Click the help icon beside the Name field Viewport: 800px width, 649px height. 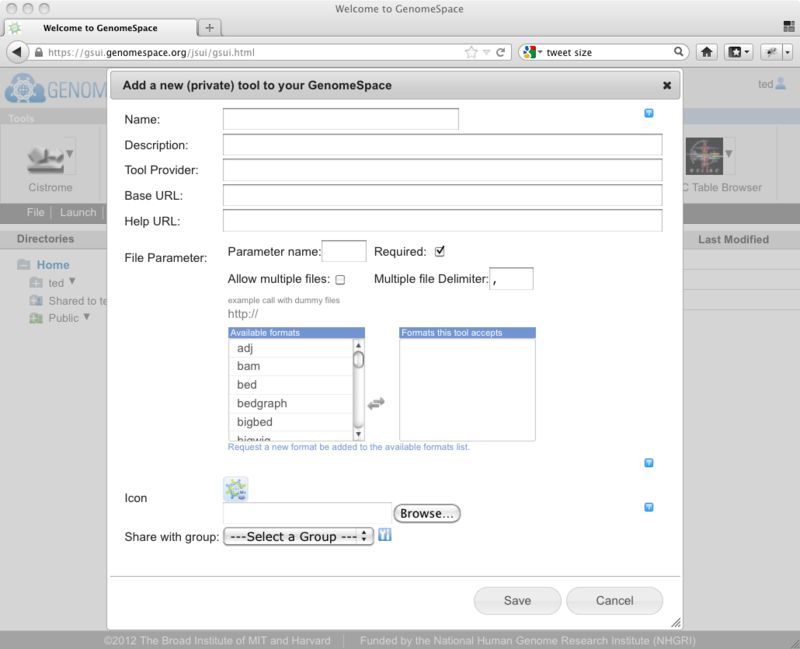pos(648,113)
